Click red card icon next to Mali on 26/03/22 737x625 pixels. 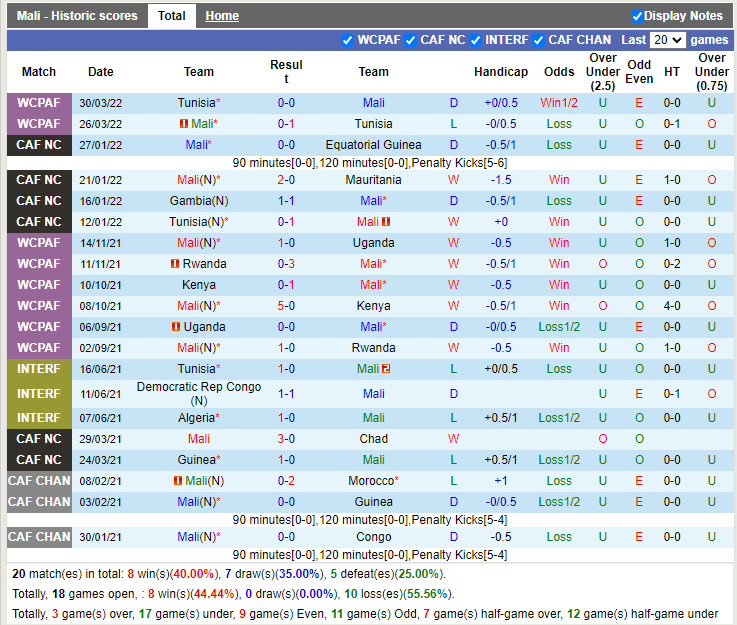pos(184,124)
